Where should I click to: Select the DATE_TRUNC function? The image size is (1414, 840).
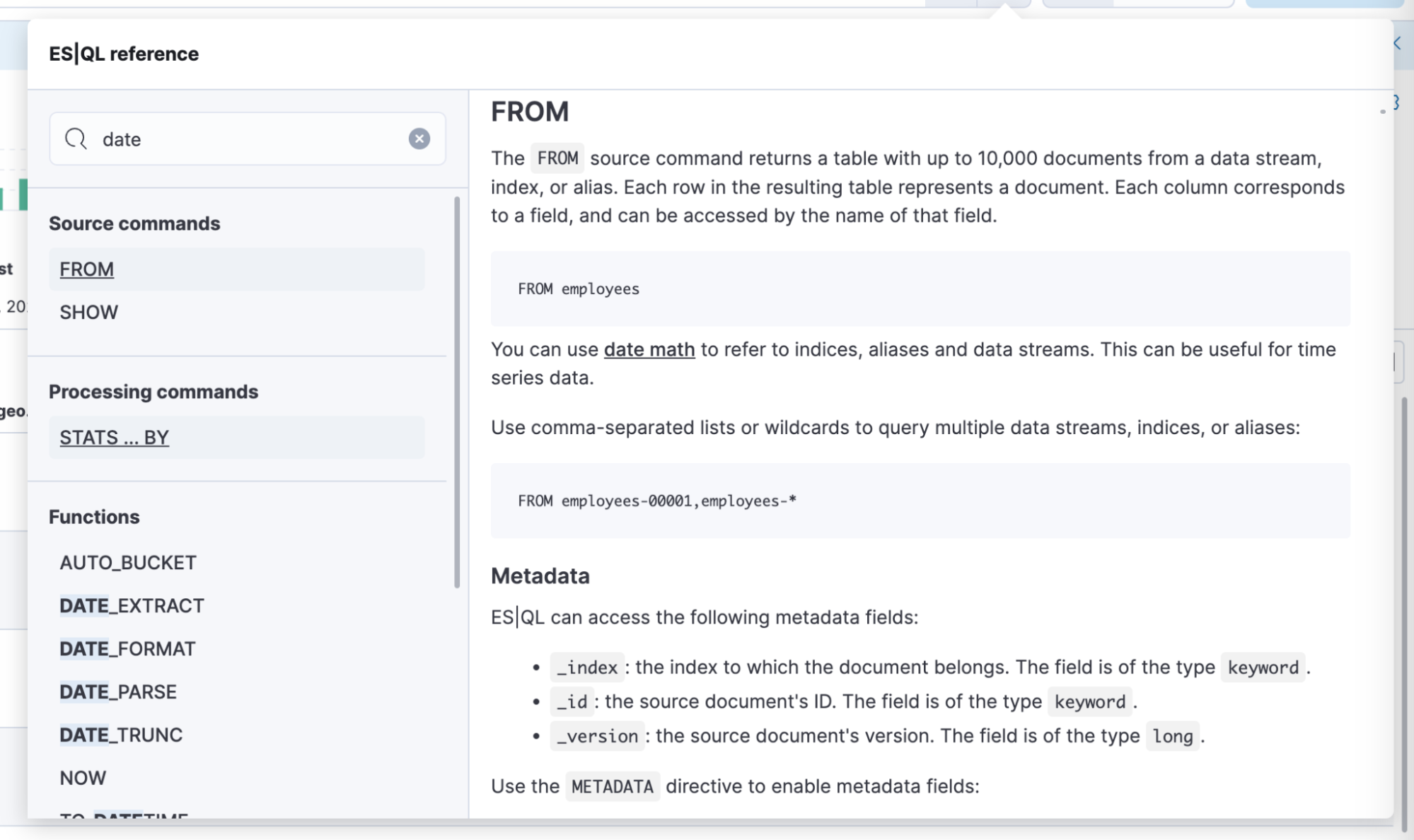tap(121, 735)
